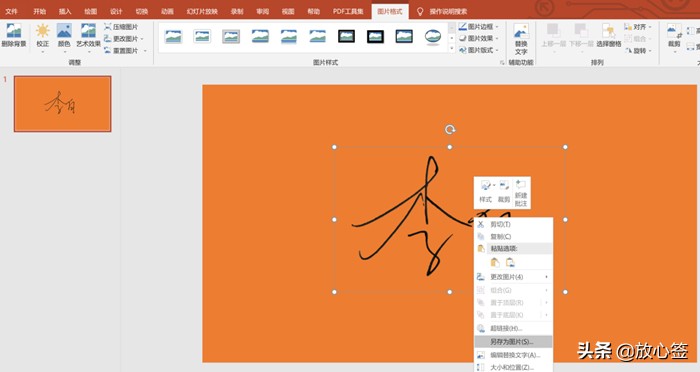The width and height of the screenshot is (700, 372).
Task: Open the Corrections (校正) sun icon
Action: tap(42, 36)
